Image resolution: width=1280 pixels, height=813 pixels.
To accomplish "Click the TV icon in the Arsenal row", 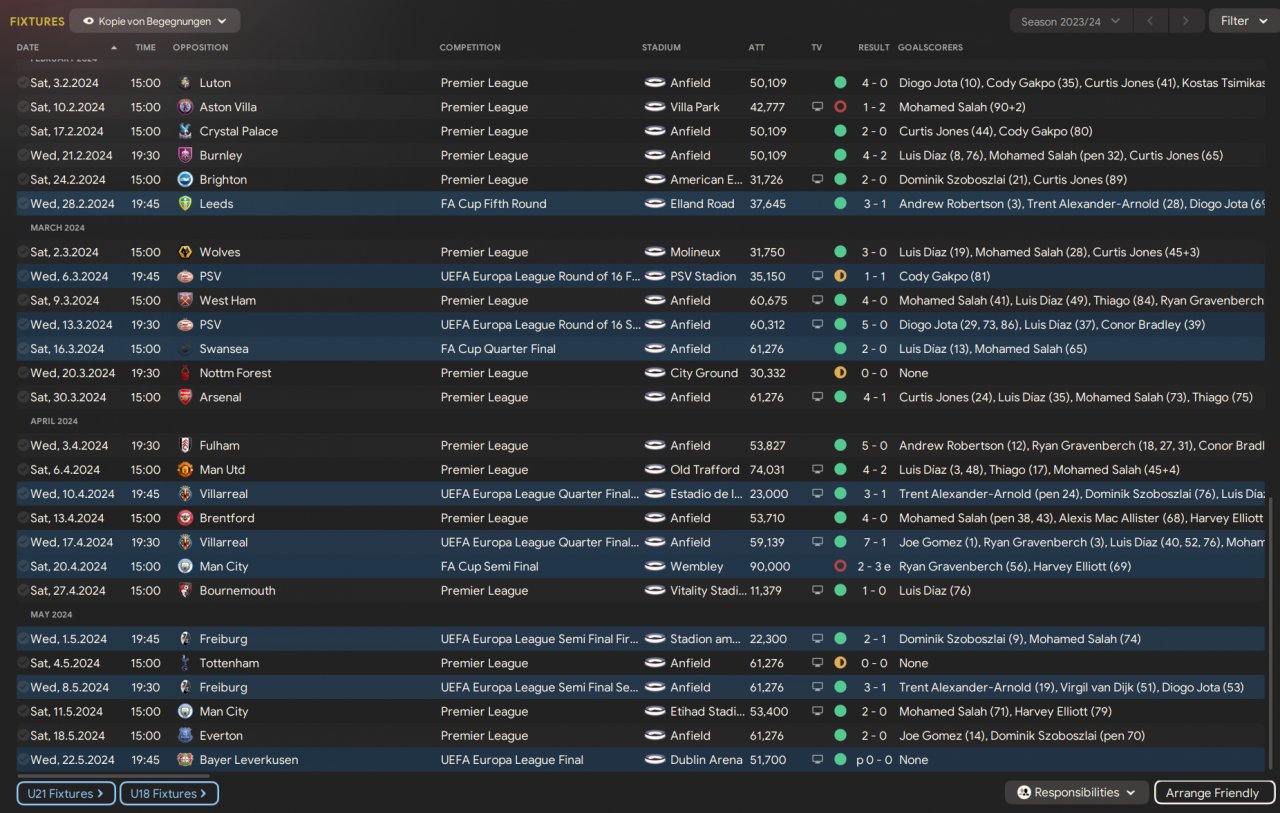I will click(x=817, y=397).
